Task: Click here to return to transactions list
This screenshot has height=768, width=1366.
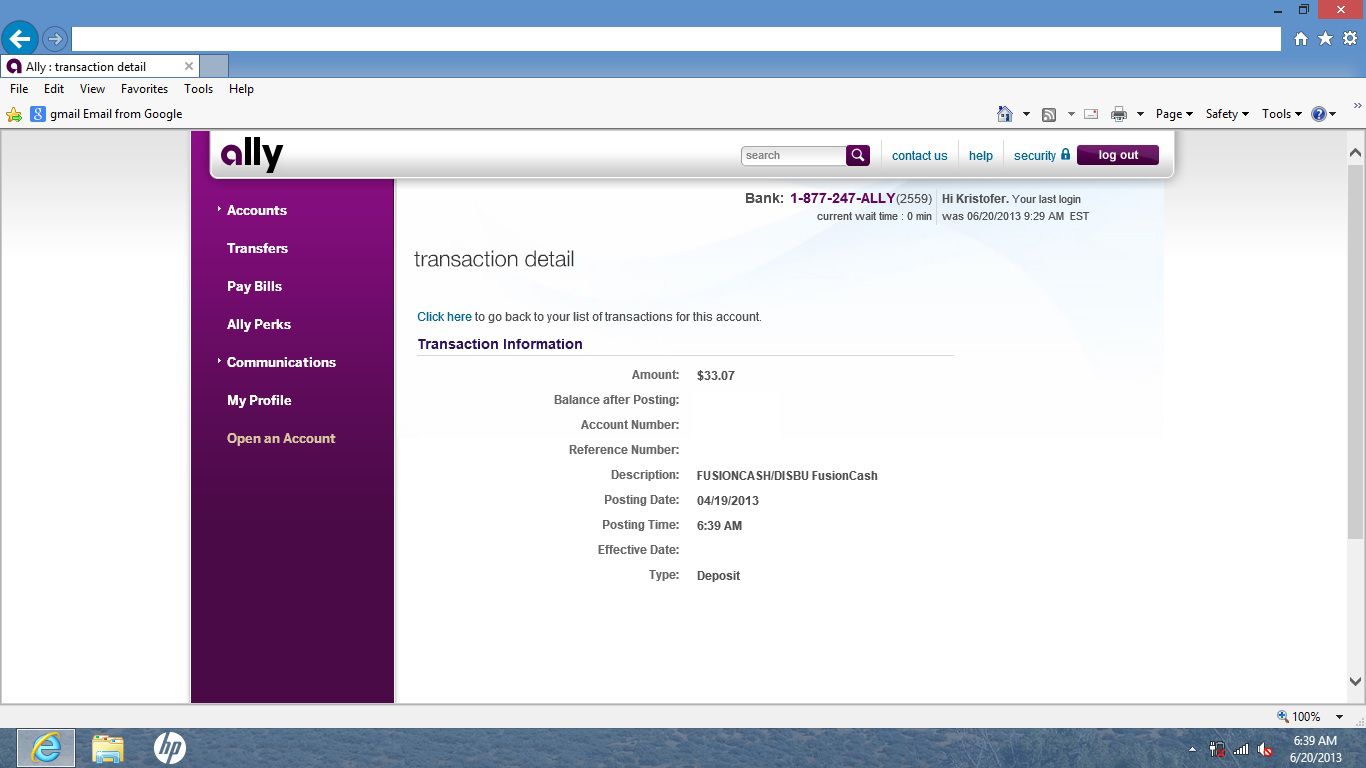Action: click(444, 317)
